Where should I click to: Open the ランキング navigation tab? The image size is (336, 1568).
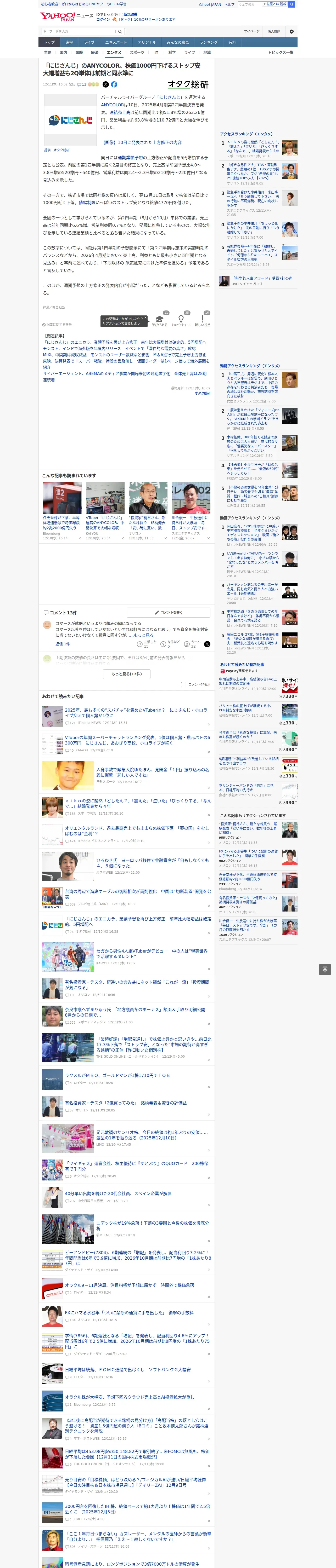coord(209,43)
